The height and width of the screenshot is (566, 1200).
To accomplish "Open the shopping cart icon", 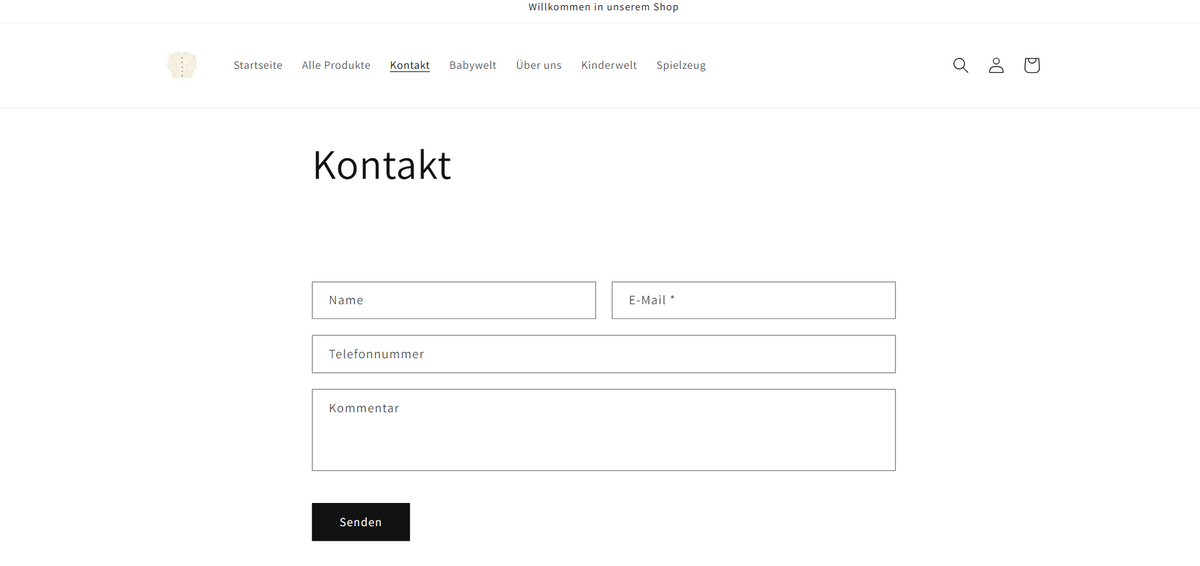I will pos(1032,65).
